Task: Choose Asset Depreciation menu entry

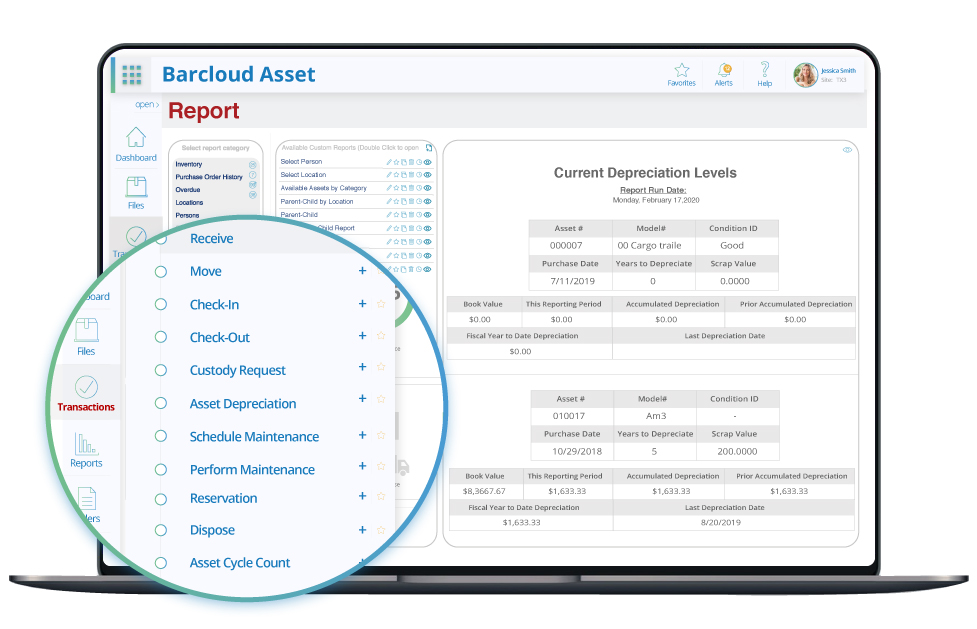Action: 243,404
